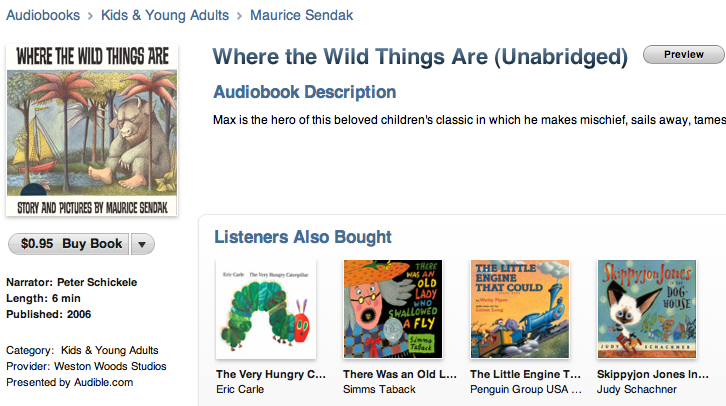View author Simms Taback
The image size is (726, 406).
point(379,389)
